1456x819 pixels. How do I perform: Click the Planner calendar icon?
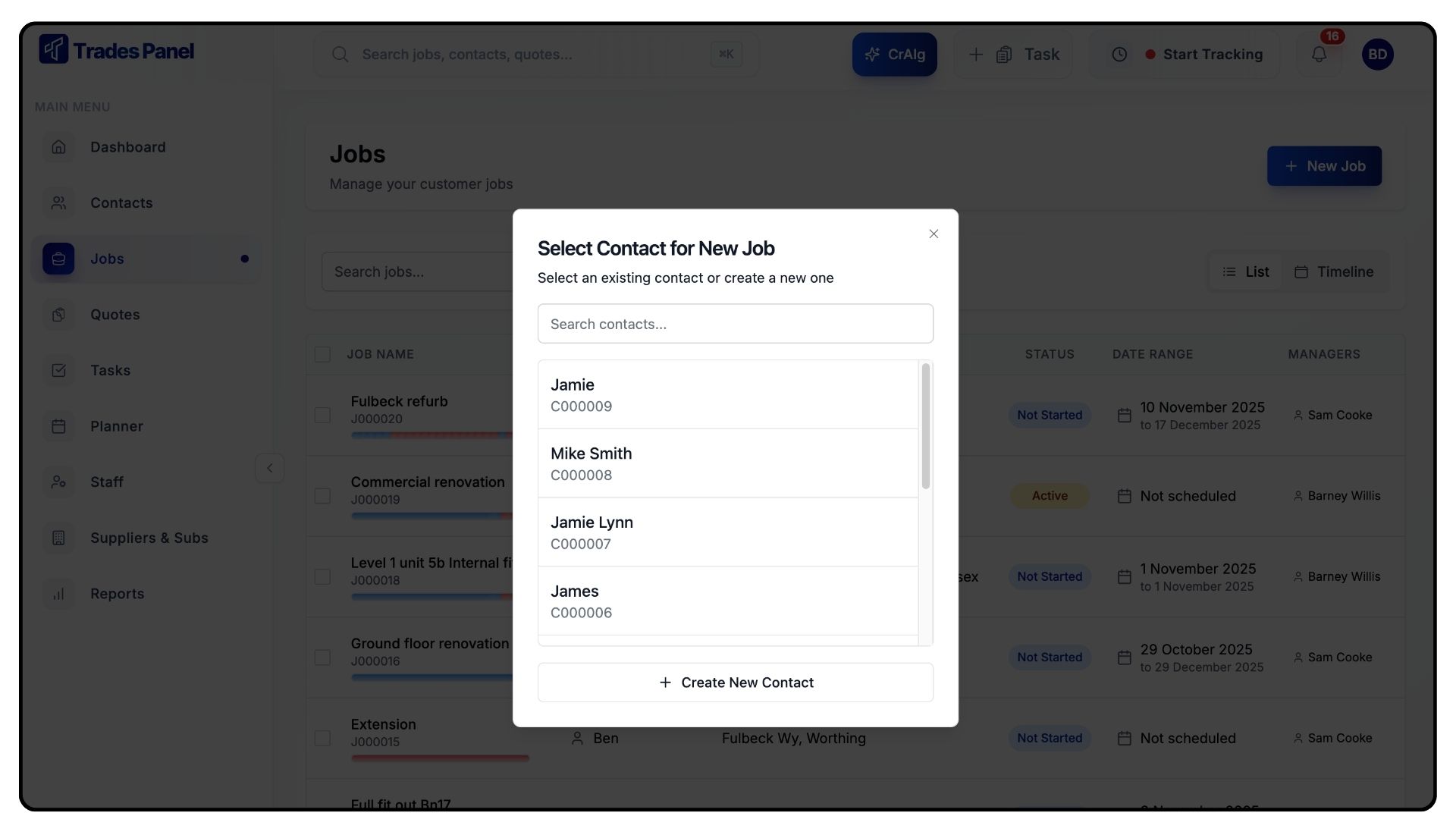pyautogui.click(x=58, y=426)
